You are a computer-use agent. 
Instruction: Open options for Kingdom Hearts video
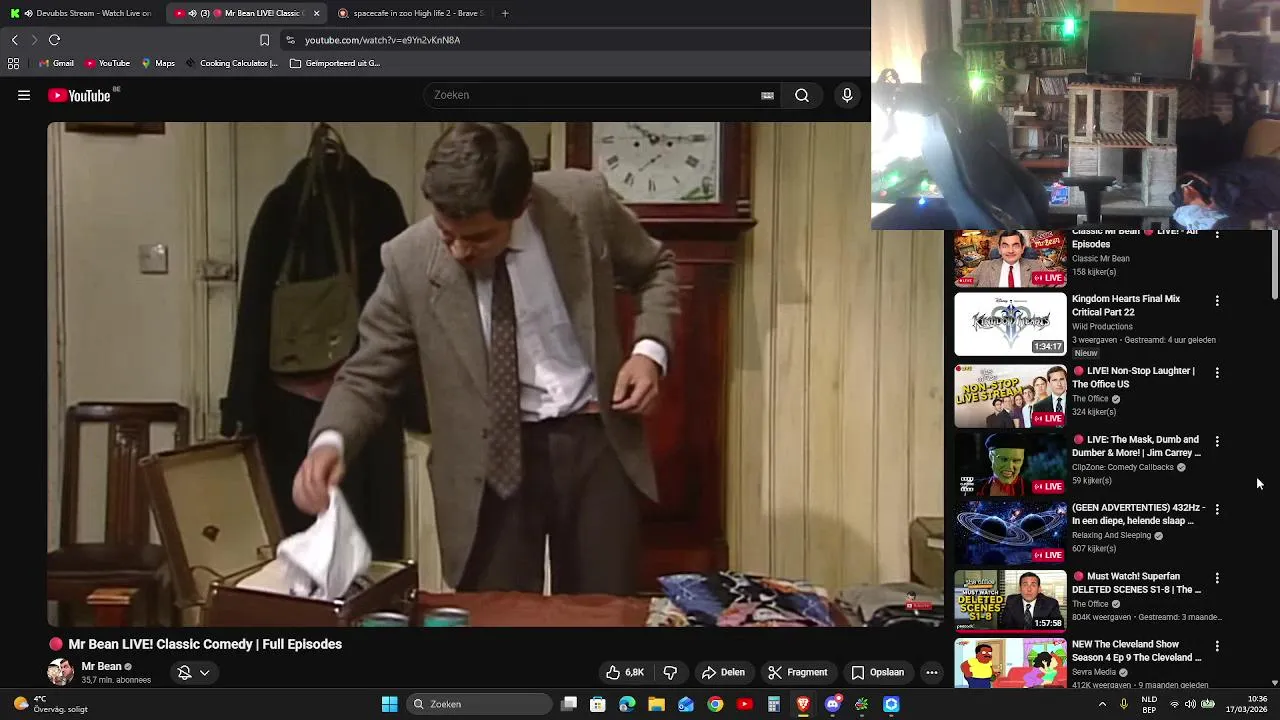pos(1217,300)
